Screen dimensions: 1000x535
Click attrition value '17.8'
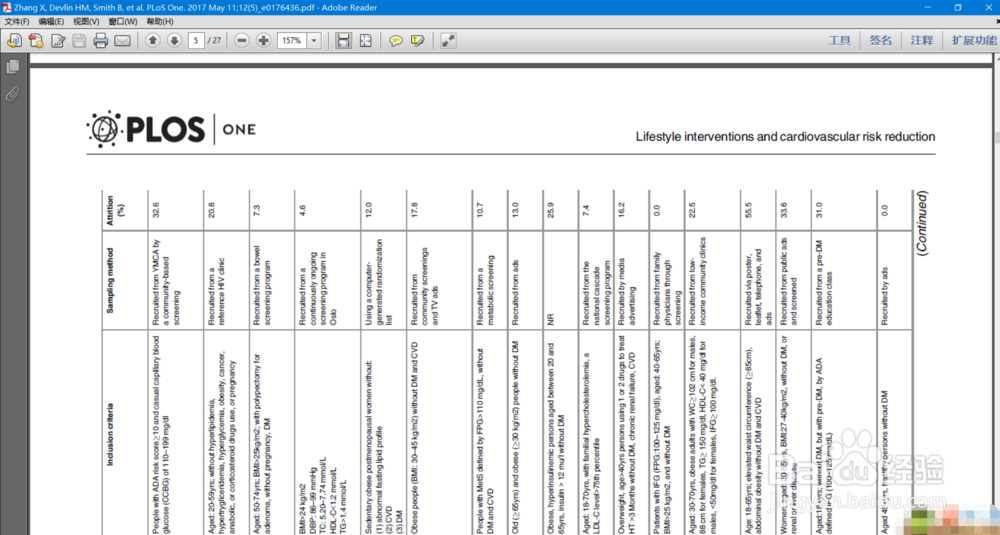click(x=414, y=210)
